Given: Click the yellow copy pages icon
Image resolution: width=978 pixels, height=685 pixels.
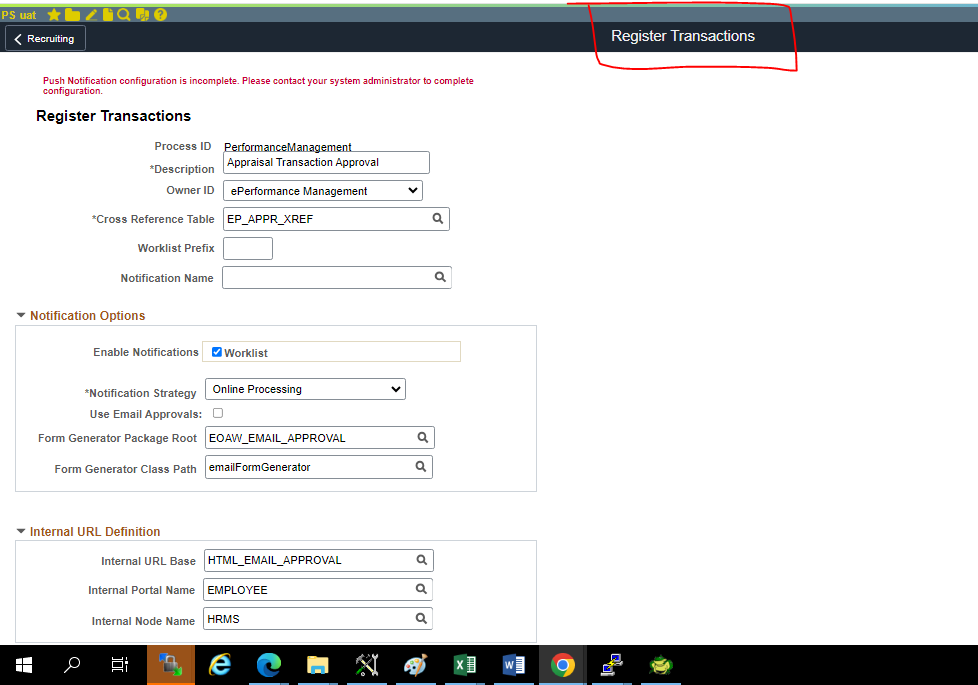Looking at the screenshot, I should click(x=142, y=14).
